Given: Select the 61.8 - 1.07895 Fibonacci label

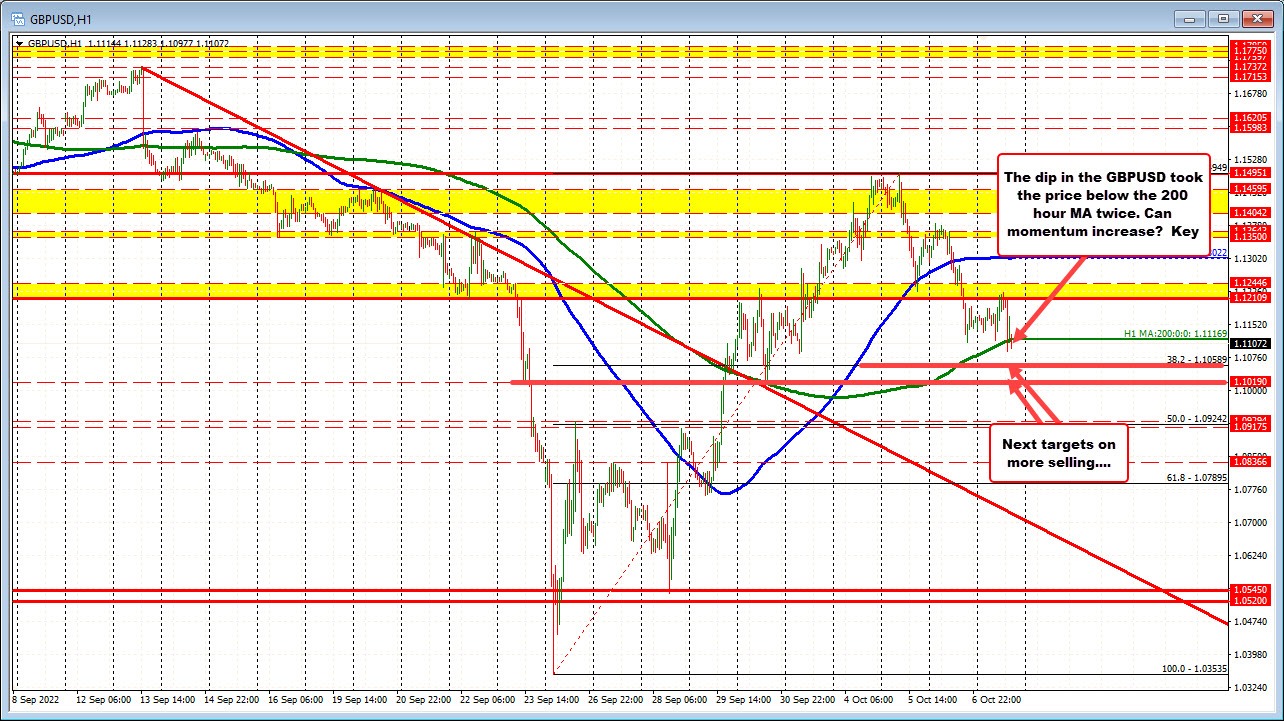Looking at the screenshot, I should click(1198, 478).
